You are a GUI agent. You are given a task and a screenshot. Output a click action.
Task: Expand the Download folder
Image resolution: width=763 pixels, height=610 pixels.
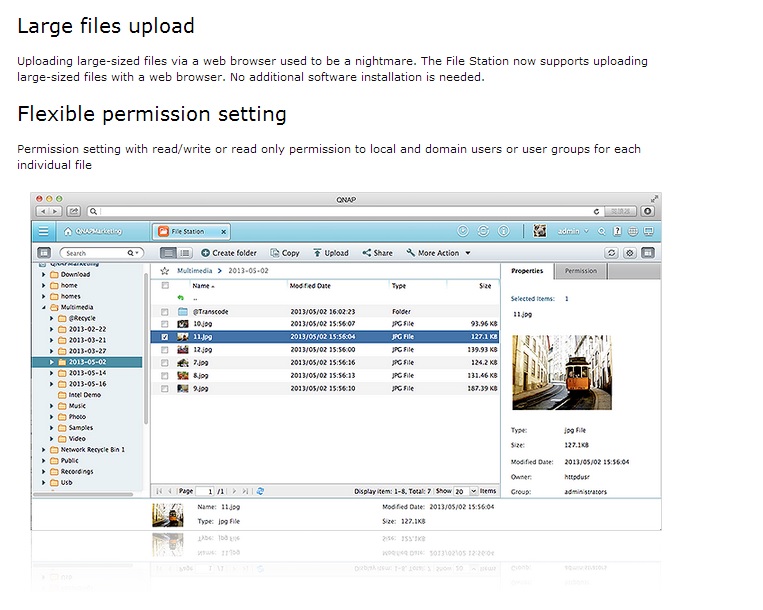43,275
